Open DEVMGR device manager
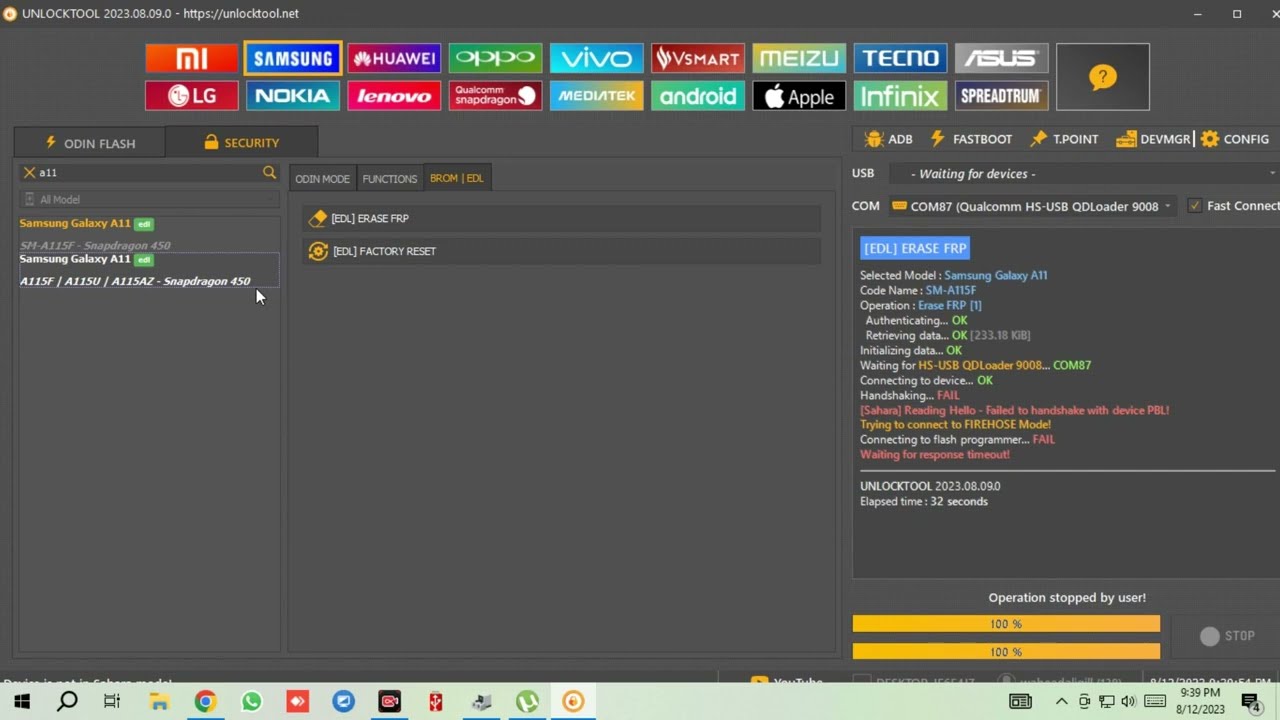1280x720 pixels. tap(1154, 139)
